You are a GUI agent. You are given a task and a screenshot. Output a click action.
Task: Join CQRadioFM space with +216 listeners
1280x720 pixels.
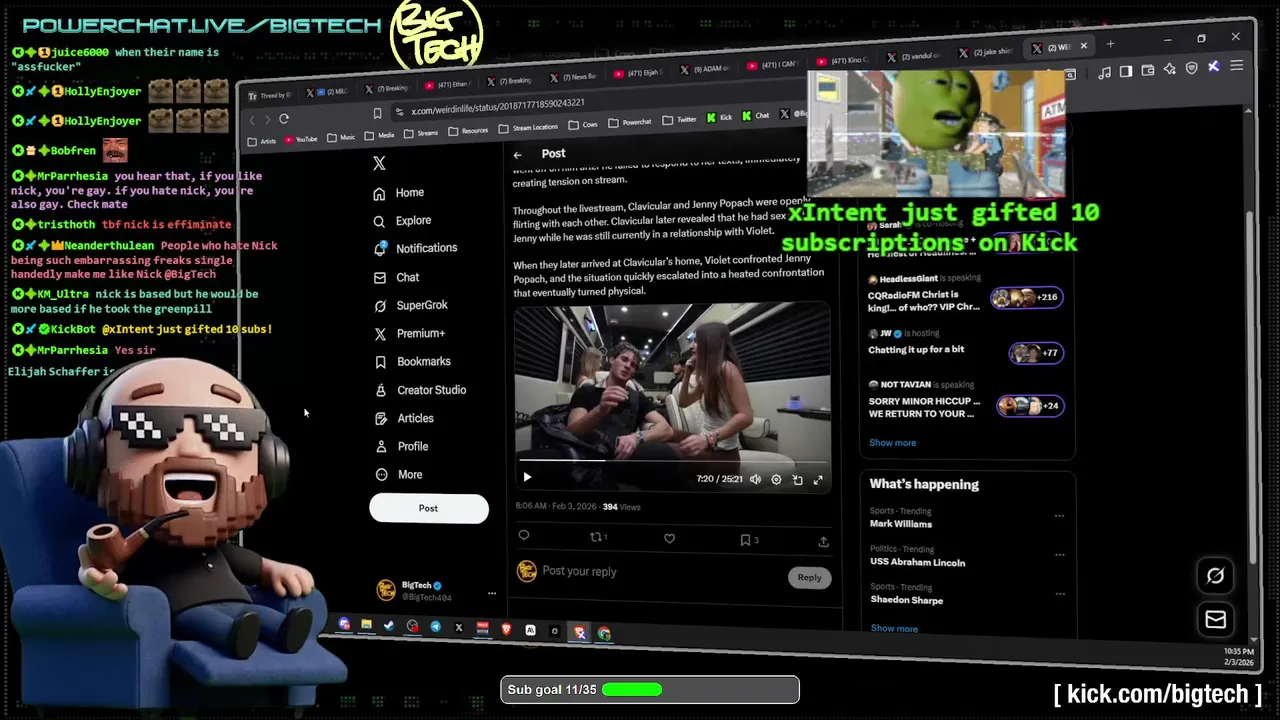pos(1026,298)
